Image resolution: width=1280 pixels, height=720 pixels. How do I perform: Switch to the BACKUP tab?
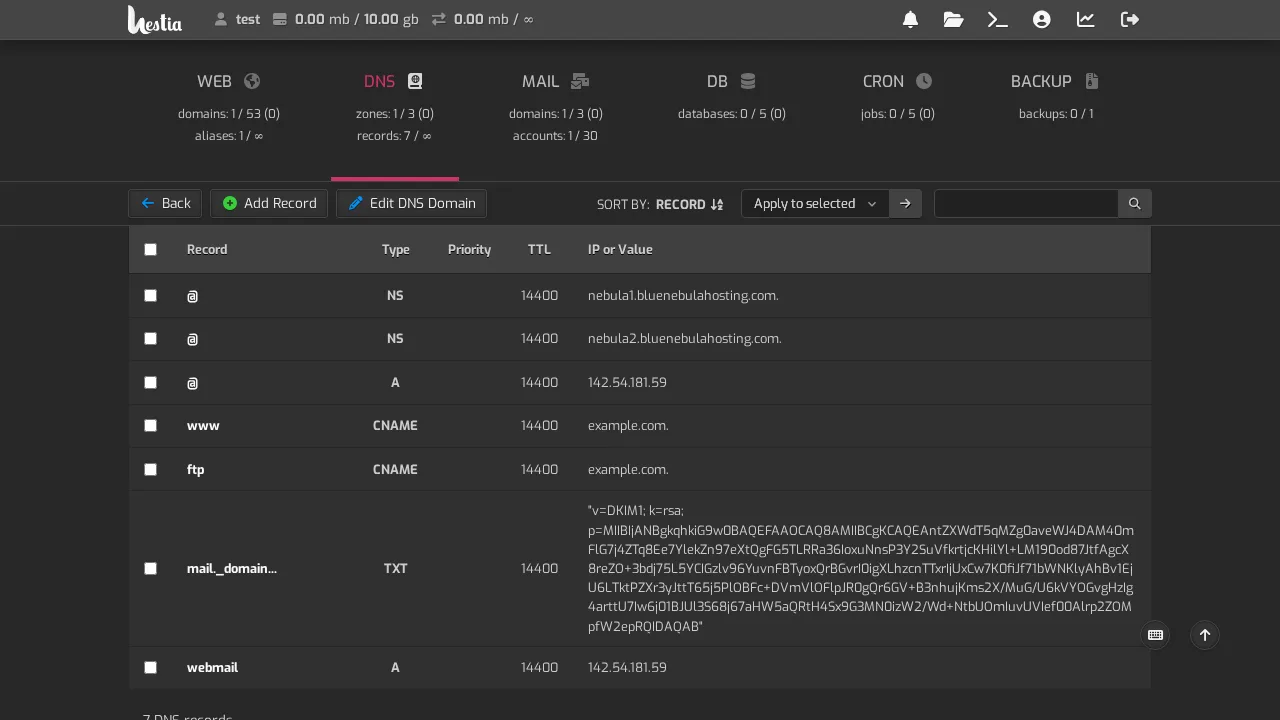pyautogui.click(x=1056, y=109)
